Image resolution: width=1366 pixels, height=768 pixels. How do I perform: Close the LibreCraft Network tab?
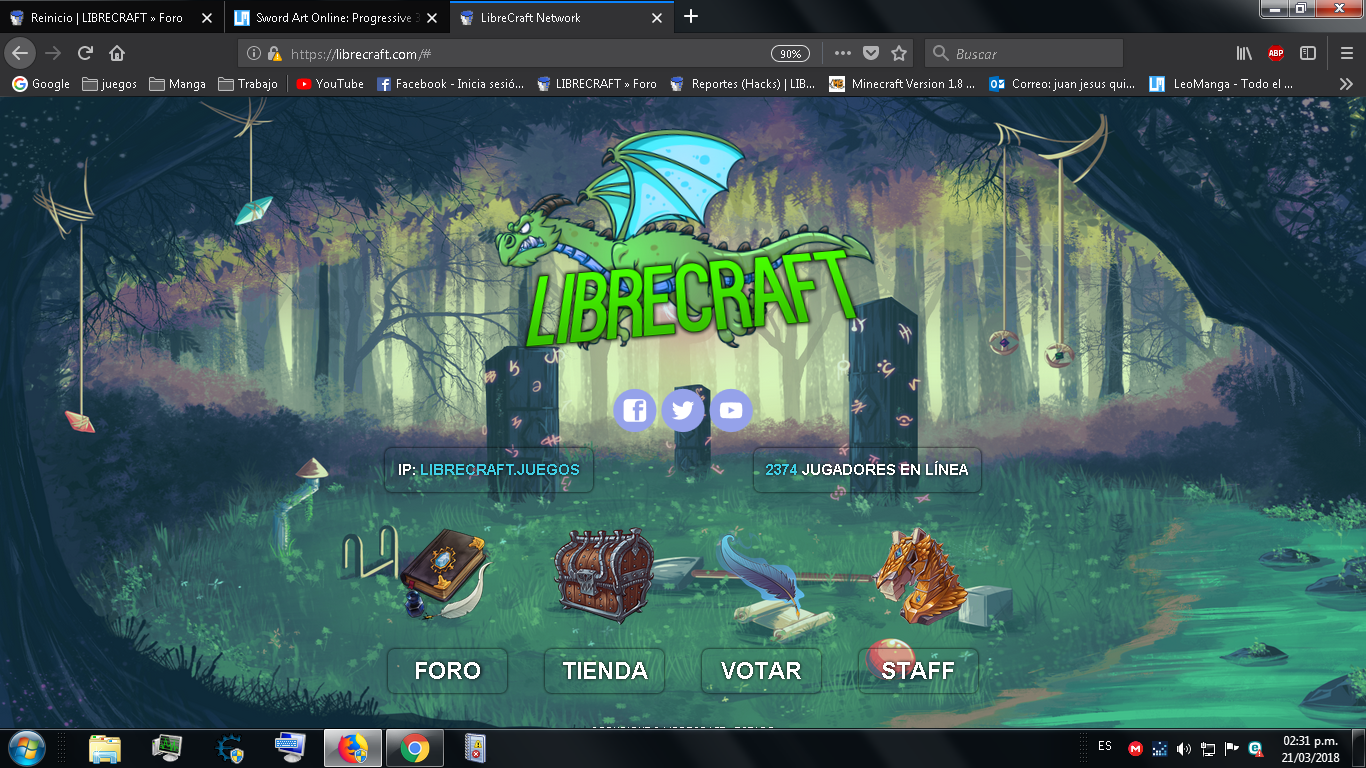coord(657,18)
